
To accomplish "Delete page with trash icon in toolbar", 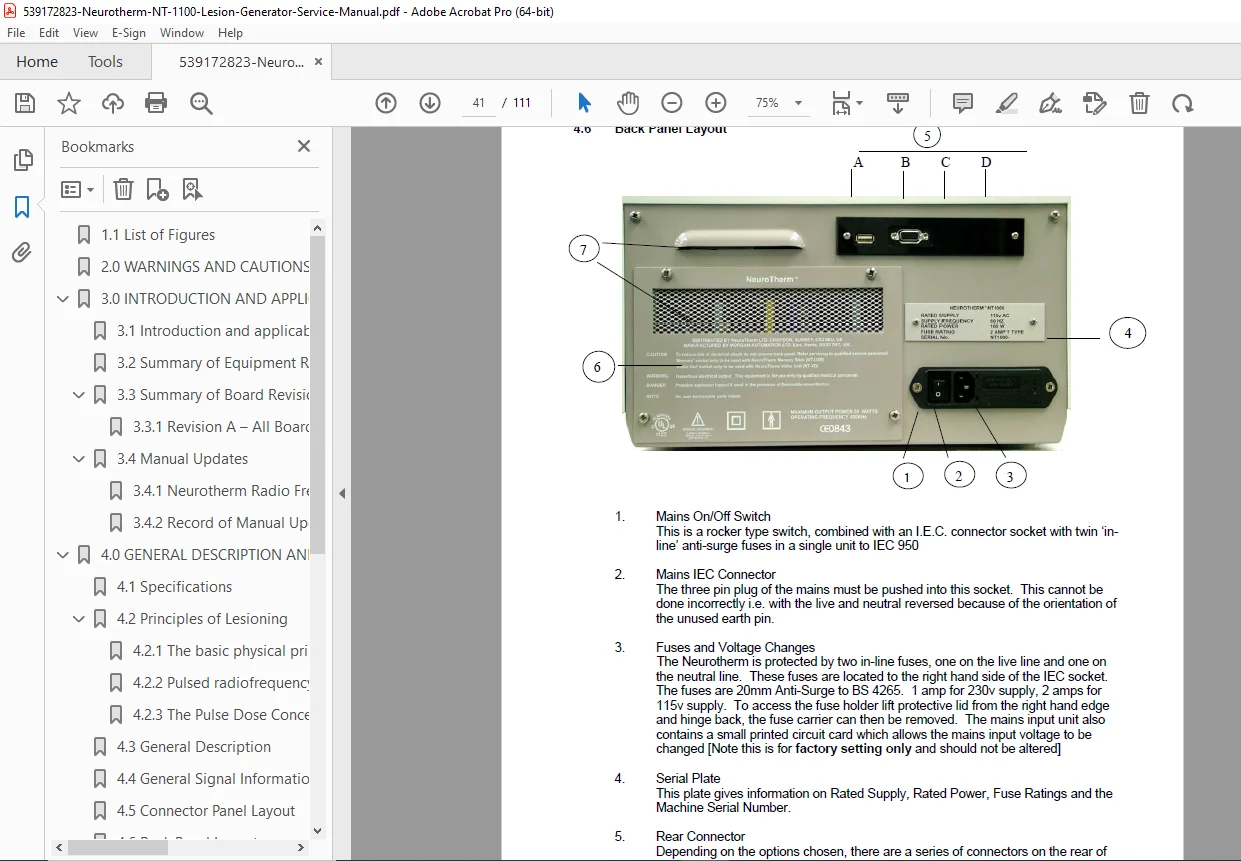I will 1139,103.
